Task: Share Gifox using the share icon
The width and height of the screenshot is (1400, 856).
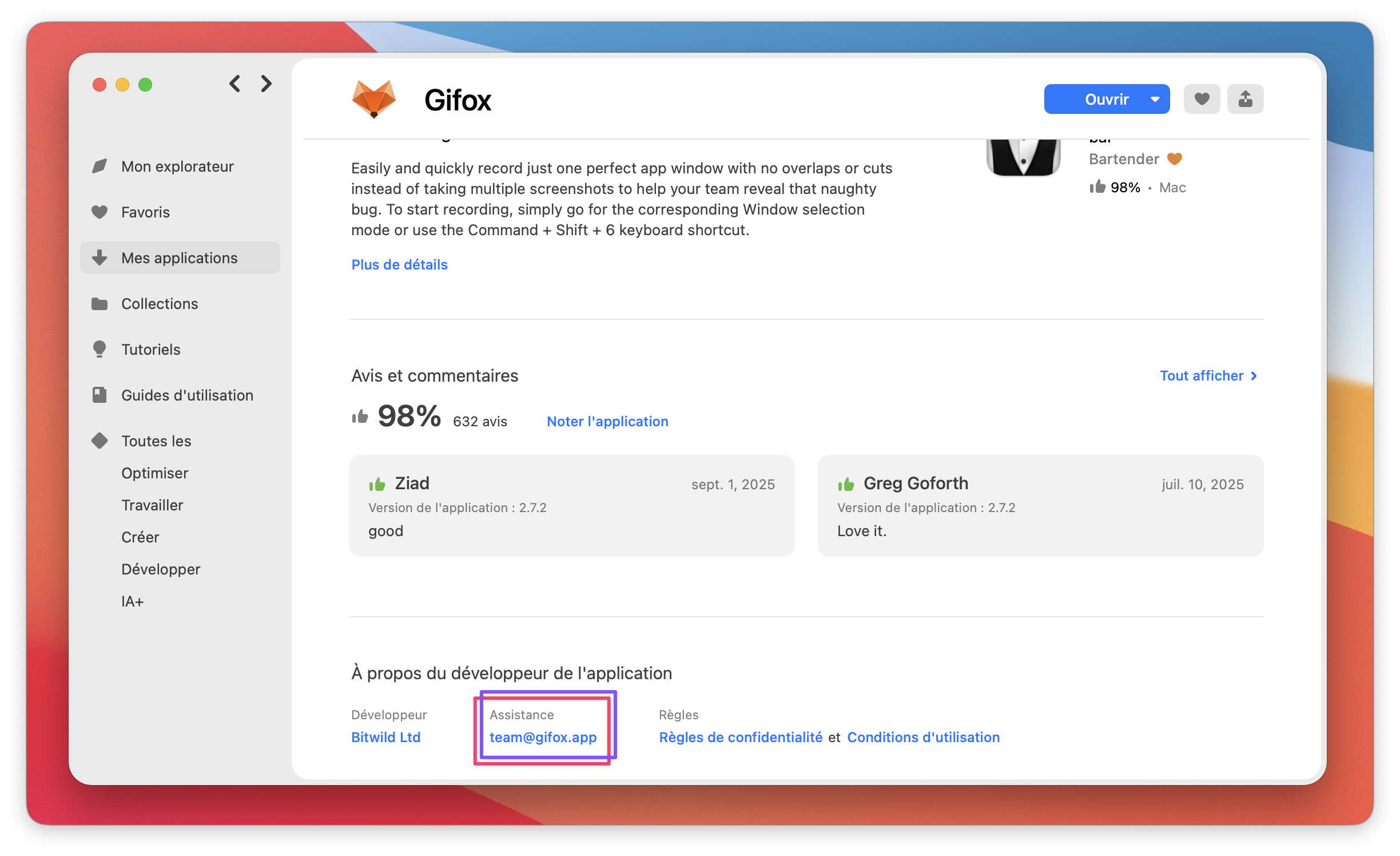Action: (1245, 99)
